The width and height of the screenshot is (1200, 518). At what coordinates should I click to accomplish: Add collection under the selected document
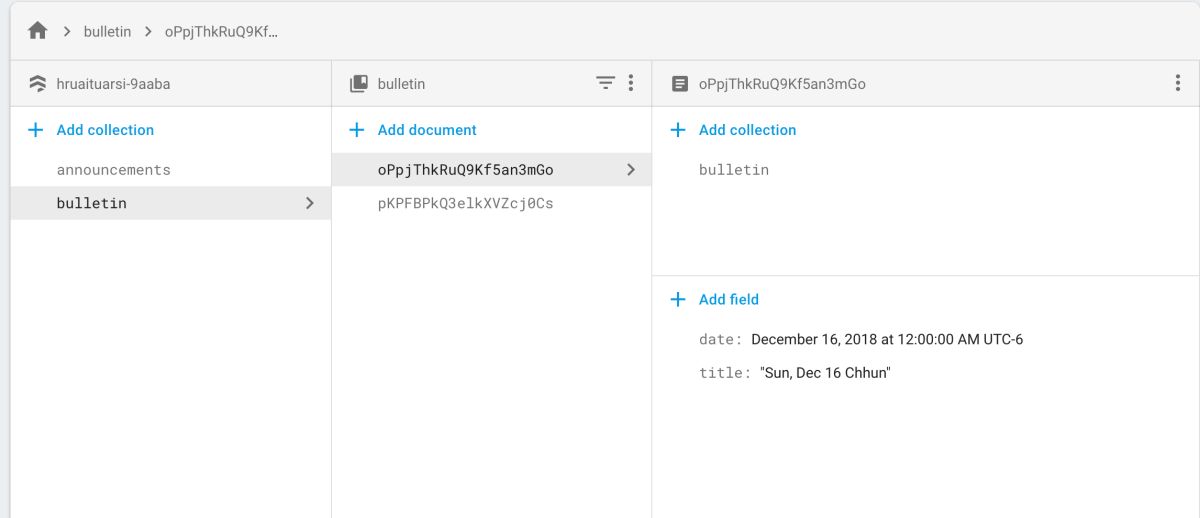pyautogui.click(x=746, y=130)
